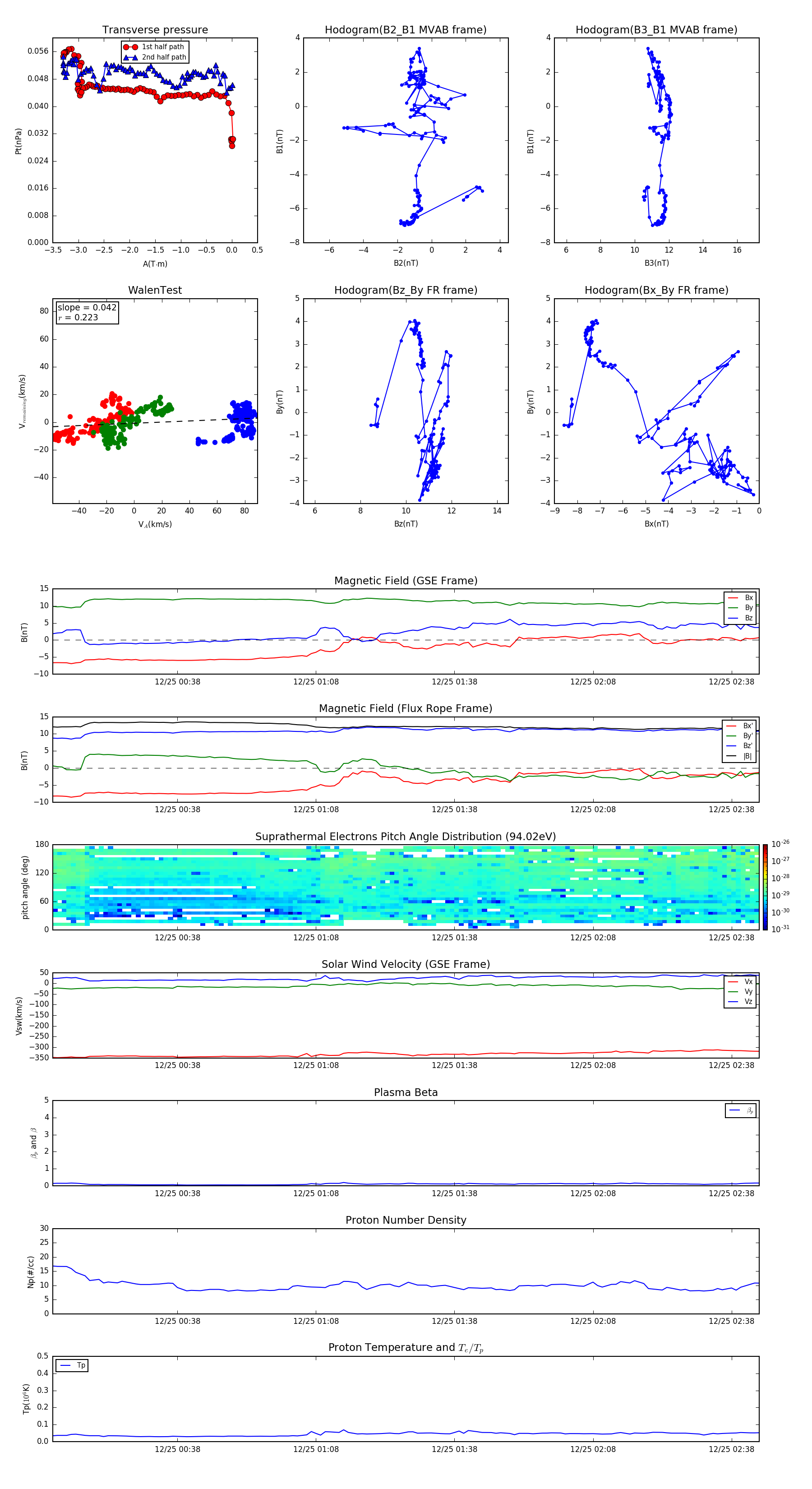Click the 'WalenTest' plot title
The height and width of the screenshot is (1489, 812).
(x=155, y=290)
